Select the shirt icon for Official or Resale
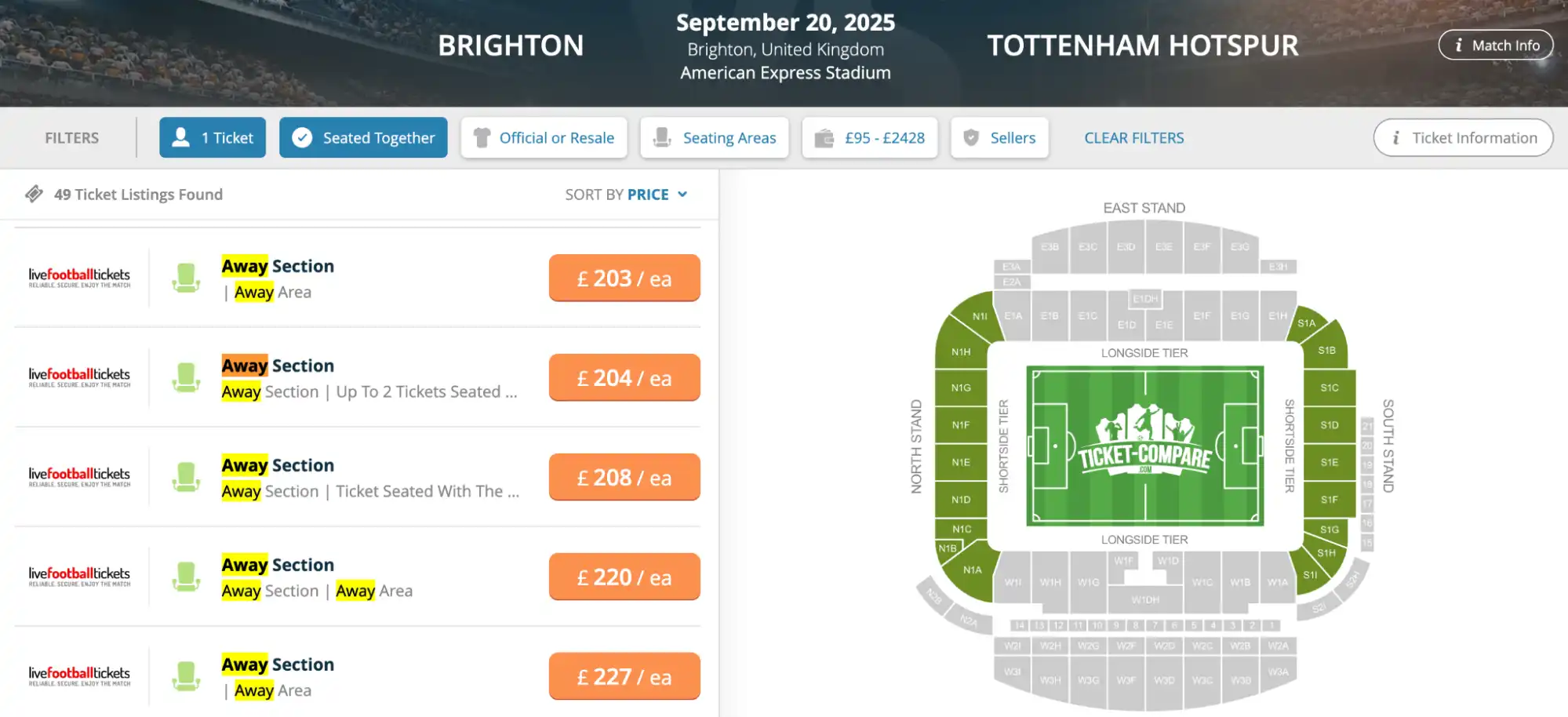Image resolution: width=1568 pixels, height=717 pixels. (x=482, y=137)
